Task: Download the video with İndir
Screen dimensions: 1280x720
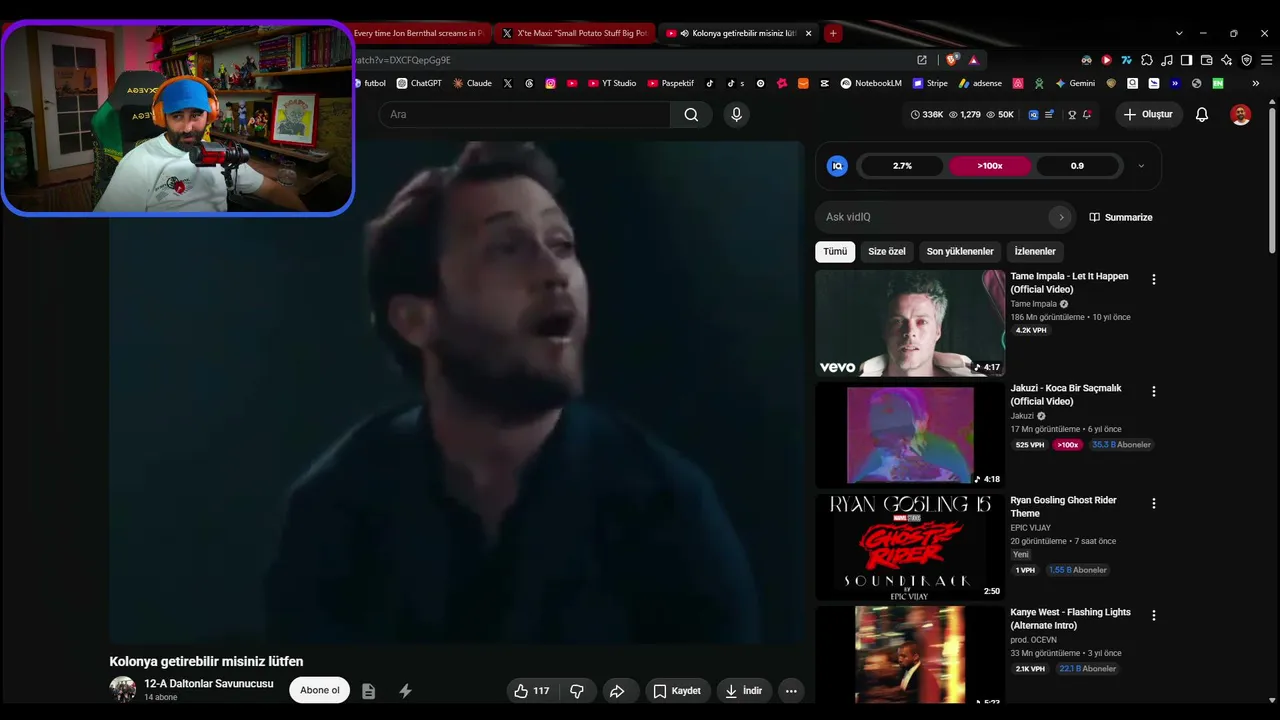Action: tap(743, 691)
